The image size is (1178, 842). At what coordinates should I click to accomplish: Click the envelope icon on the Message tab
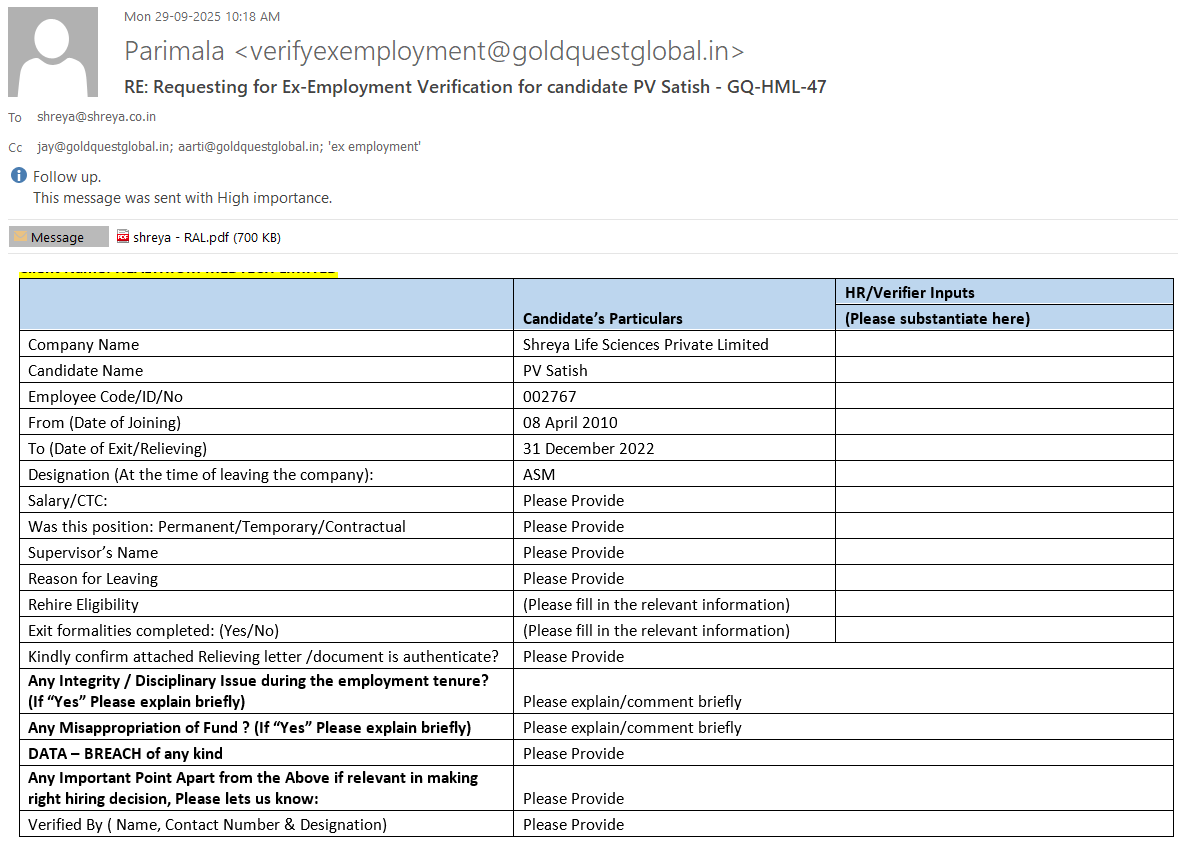(20, 237)
